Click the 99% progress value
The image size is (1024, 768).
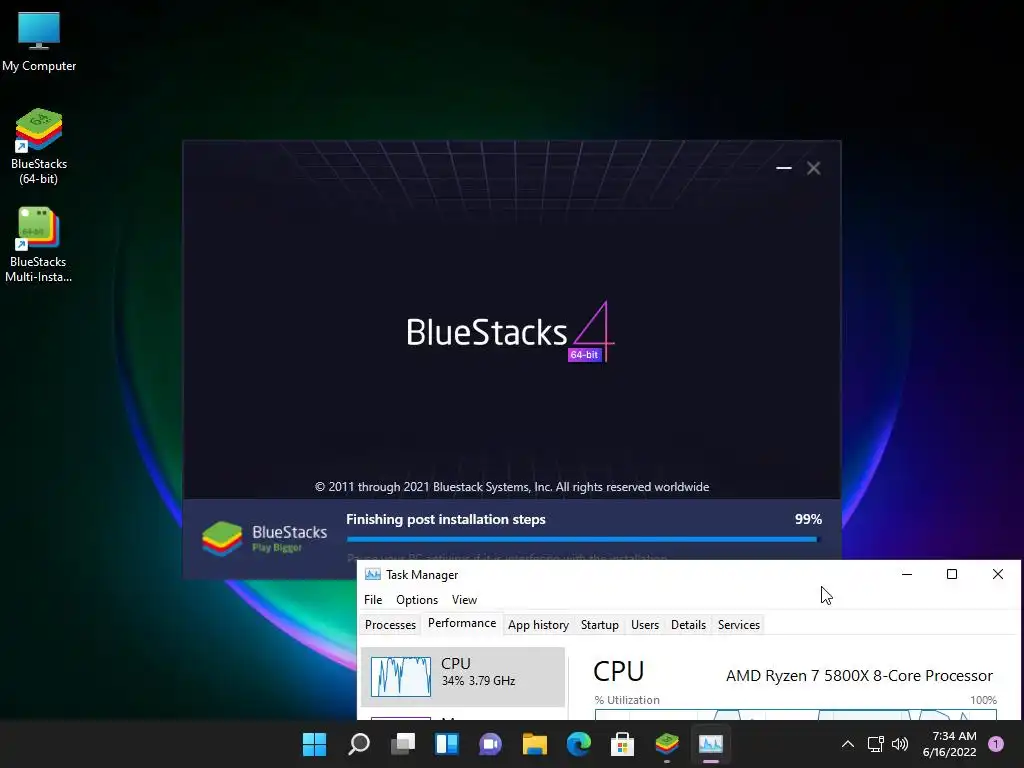coord(808,519)
